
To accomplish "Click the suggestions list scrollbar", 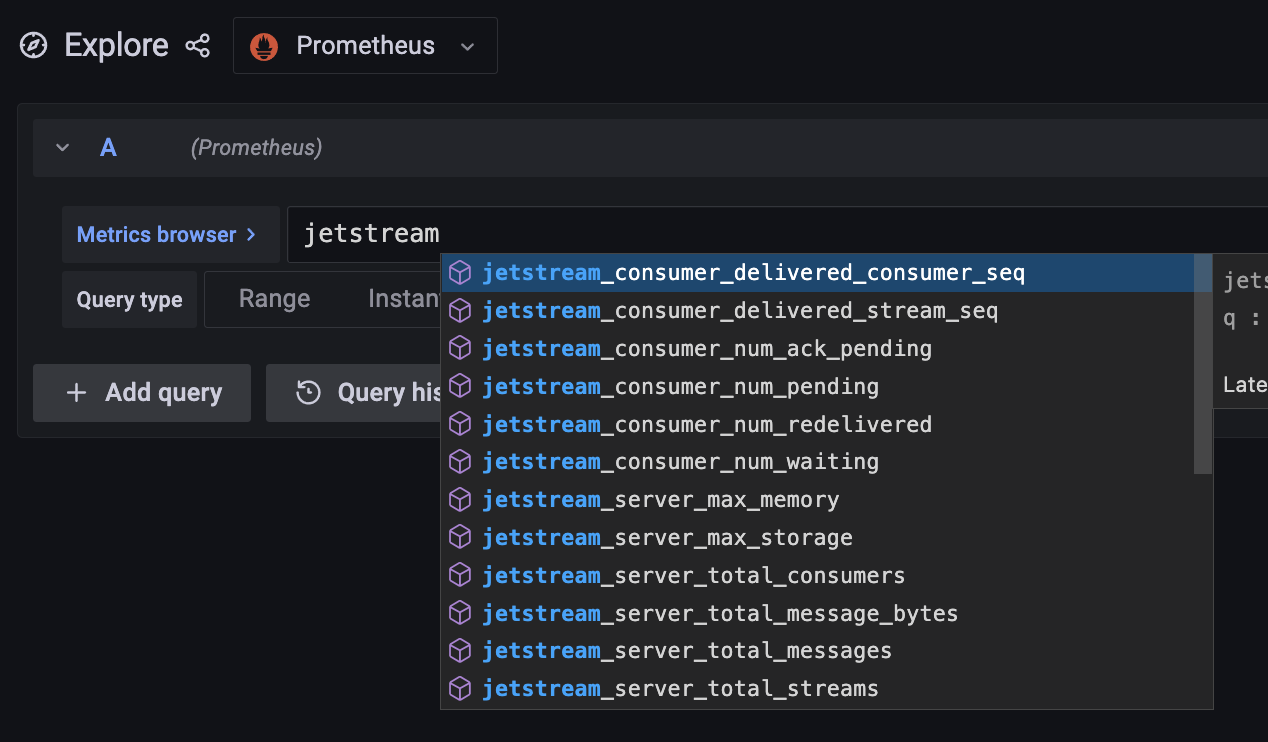I will click(1203, 360).
